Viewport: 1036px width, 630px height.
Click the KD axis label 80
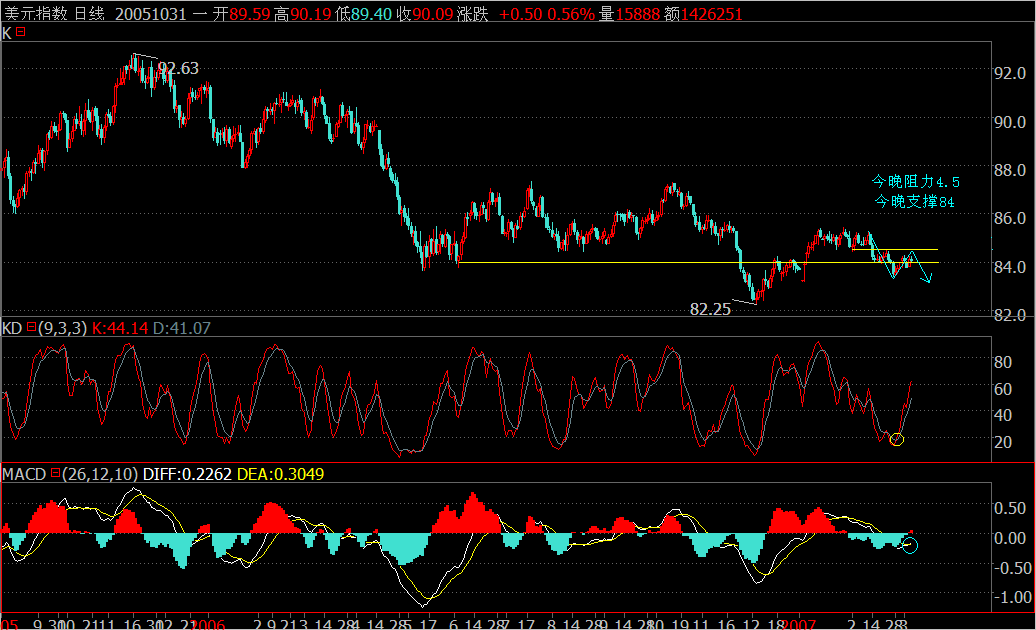pos(1002,362)
